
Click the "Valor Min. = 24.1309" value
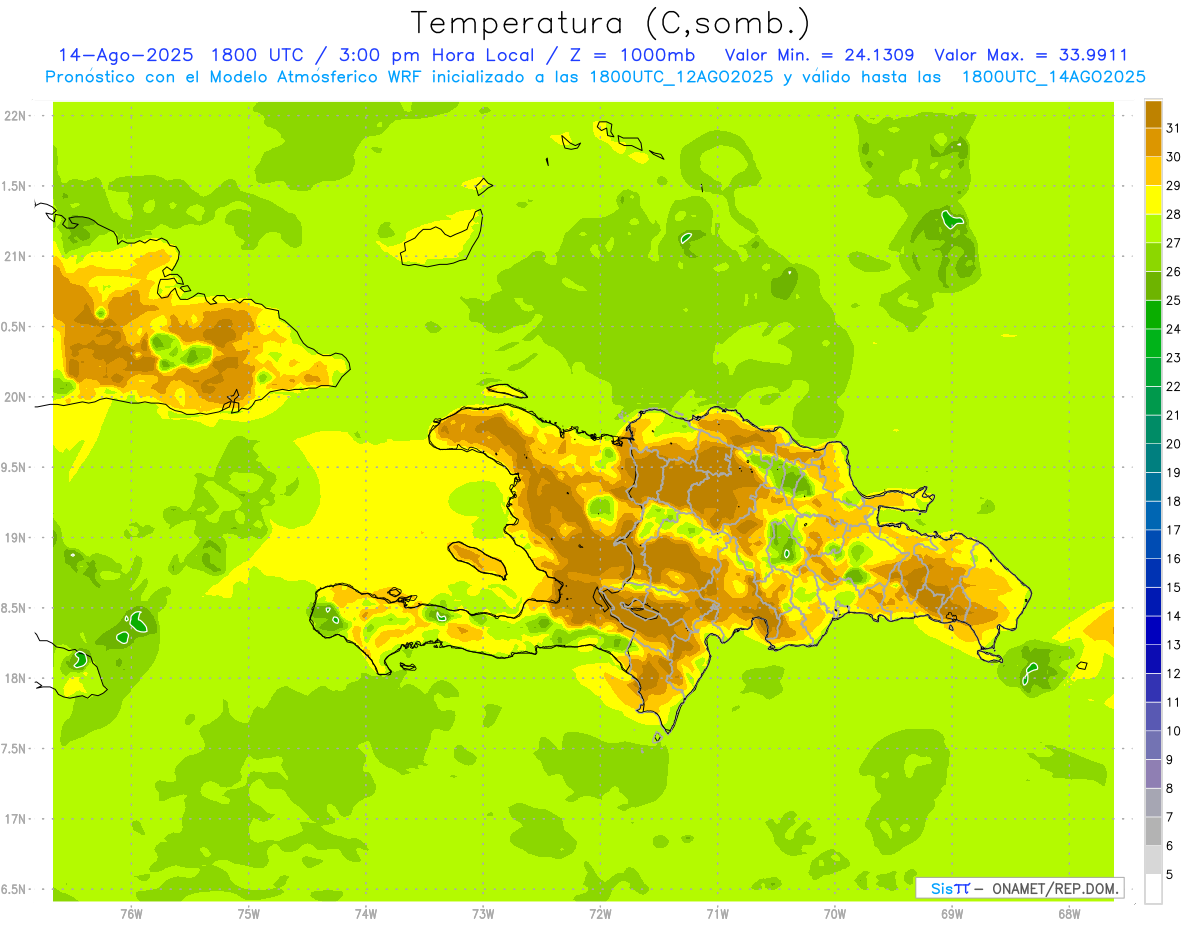[x=820, y=55]
